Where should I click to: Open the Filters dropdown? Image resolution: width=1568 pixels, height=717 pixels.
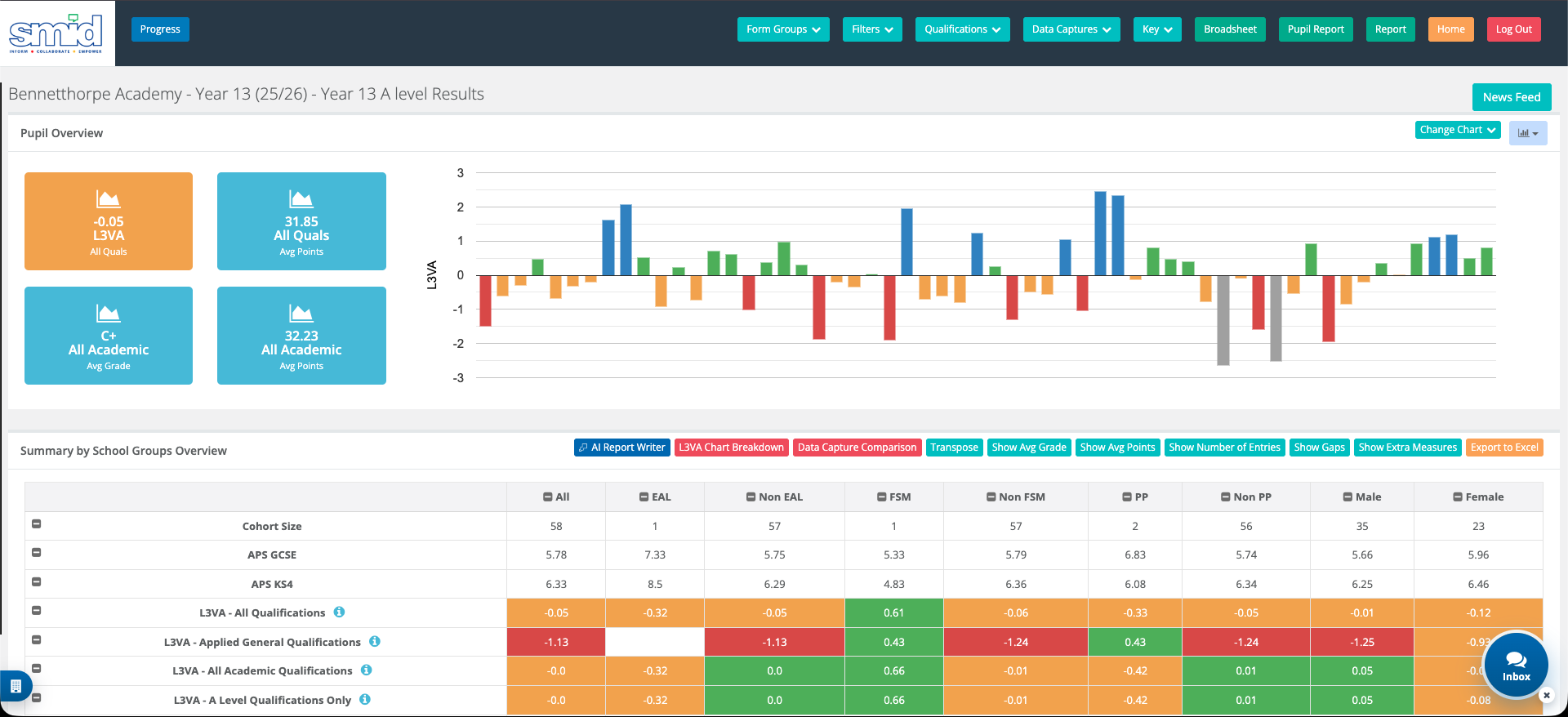point(872,29)
